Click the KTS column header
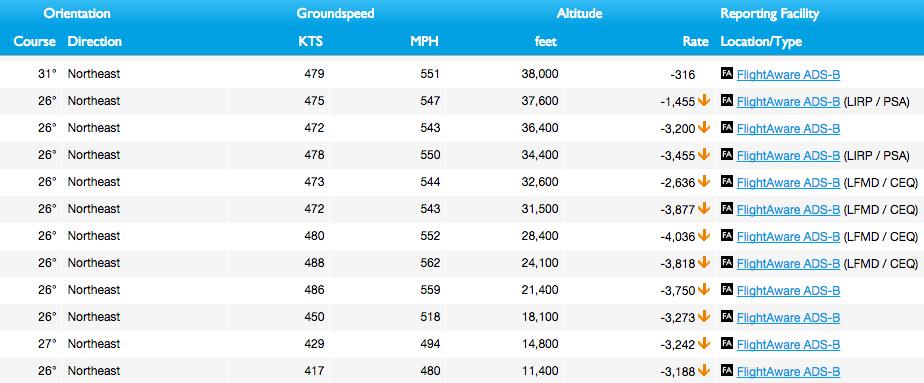 311,41
